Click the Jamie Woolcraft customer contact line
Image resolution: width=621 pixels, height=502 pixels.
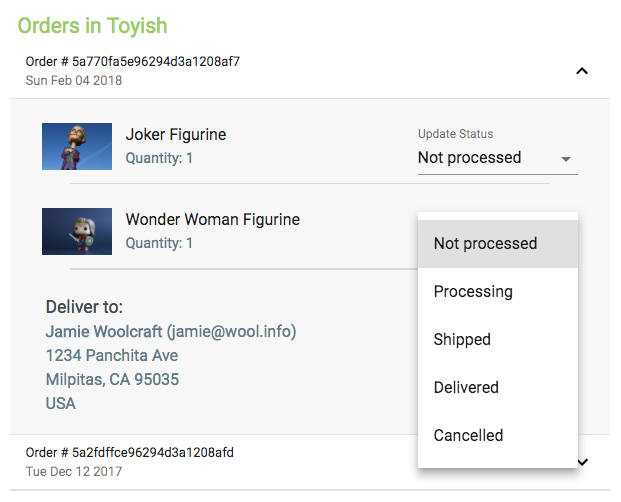171,331
